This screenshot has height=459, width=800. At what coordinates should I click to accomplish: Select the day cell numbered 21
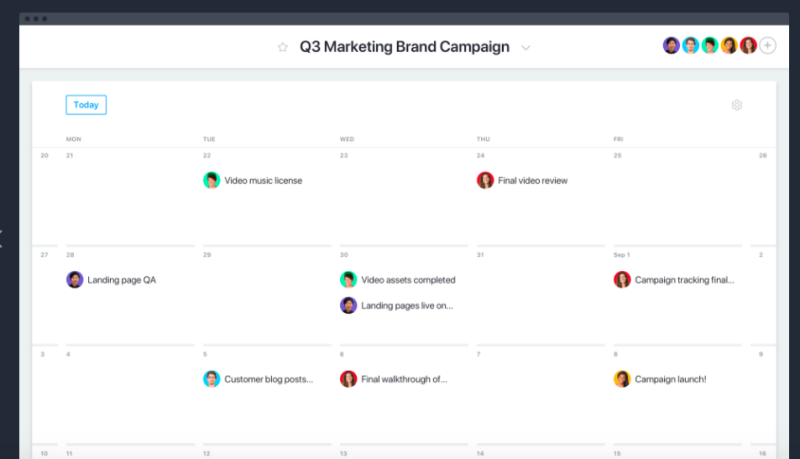[x=130, y=196]
